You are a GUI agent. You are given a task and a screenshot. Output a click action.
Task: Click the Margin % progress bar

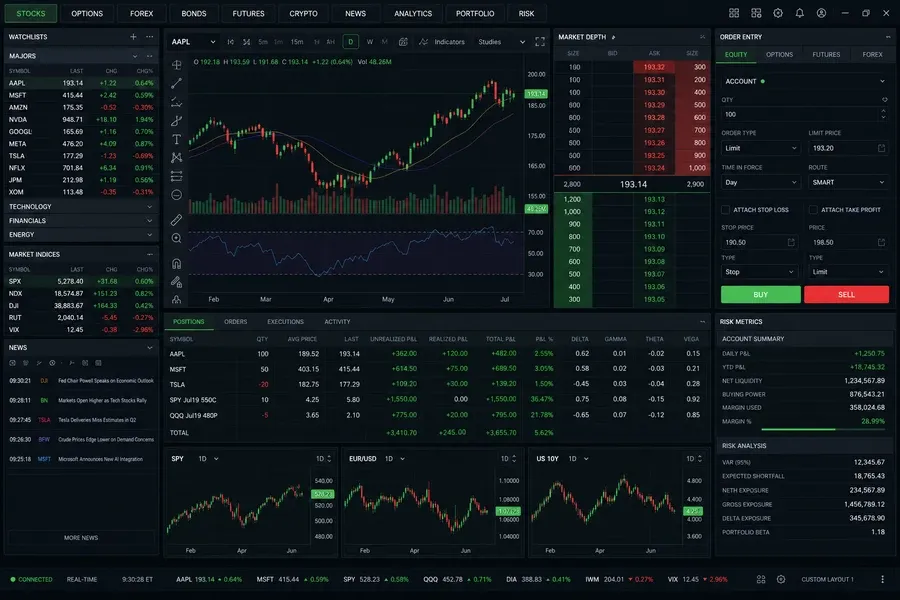click(823, 429)
